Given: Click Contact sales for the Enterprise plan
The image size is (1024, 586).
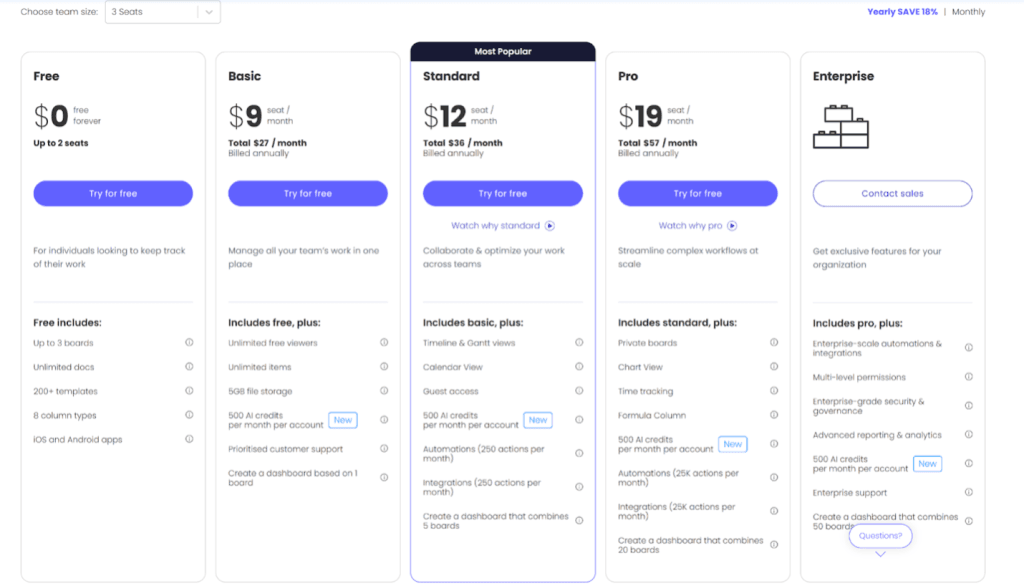Looking at the screenshot, I should coord(892,193).
